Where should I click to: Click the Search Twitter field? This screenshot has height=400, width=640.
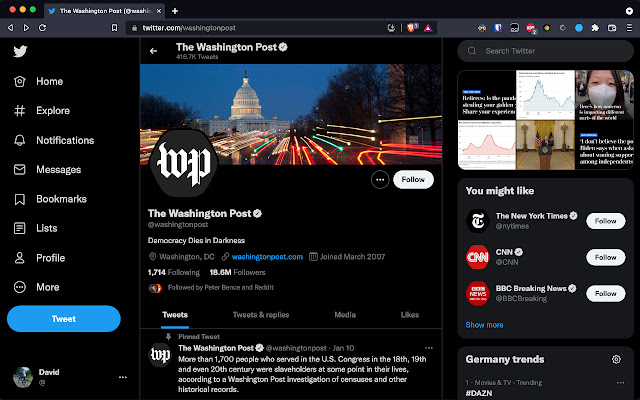[x=550, y=50]
